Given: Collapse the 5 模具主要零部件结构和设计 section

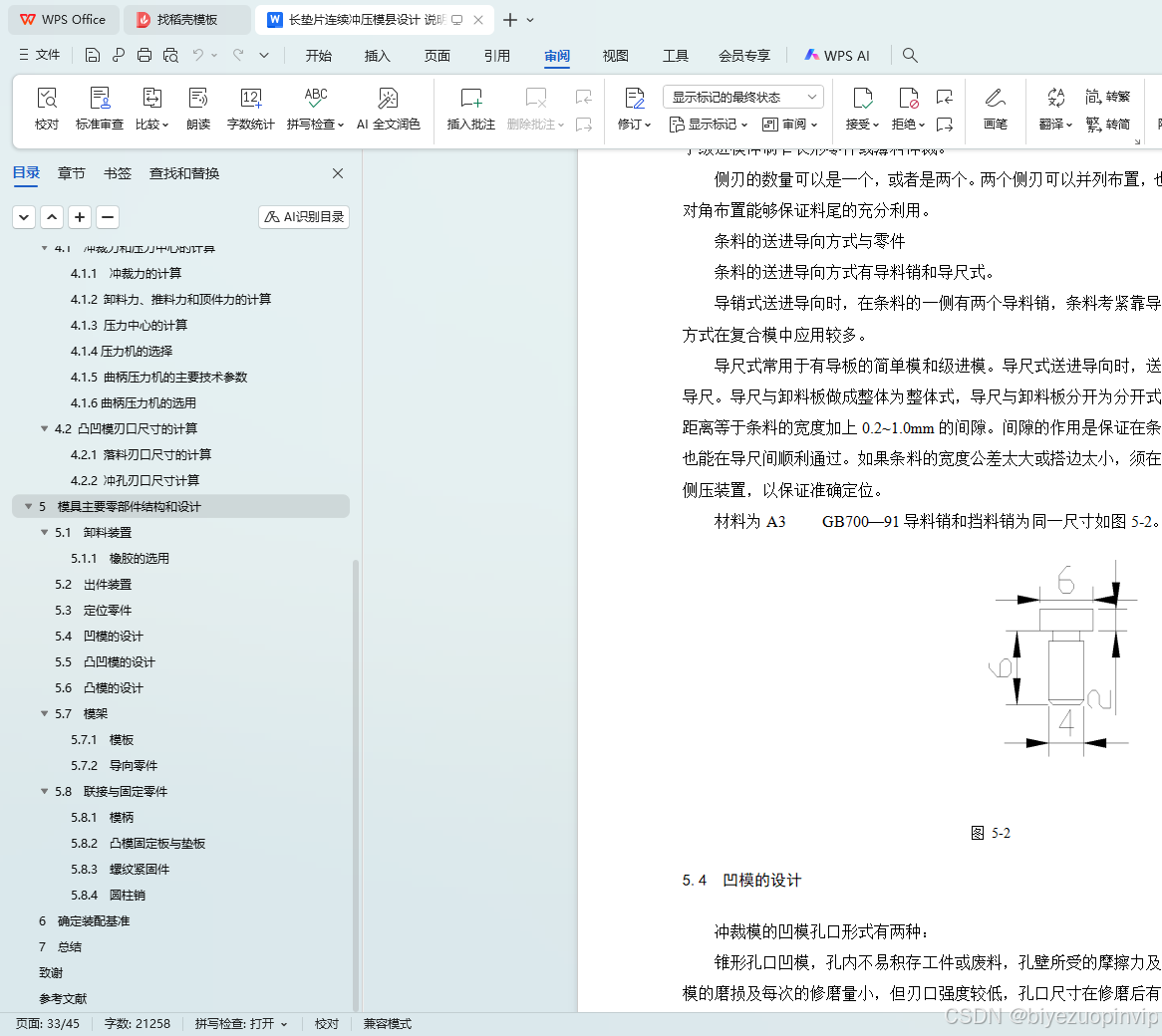Looking at the screenshot, I should [x=28, y=506].
